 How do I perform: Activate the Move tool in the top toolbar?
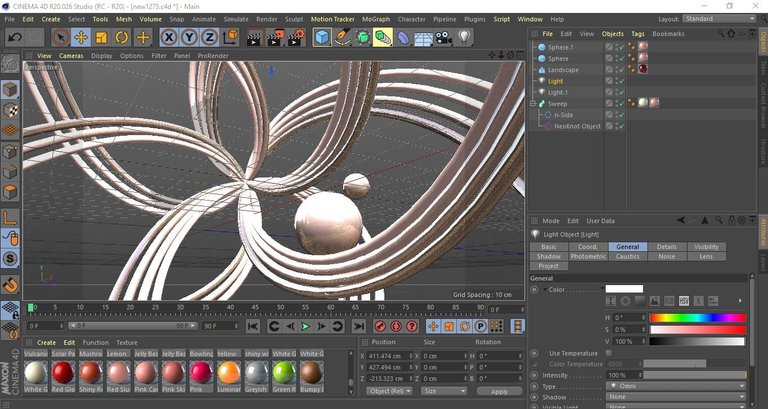81,37
